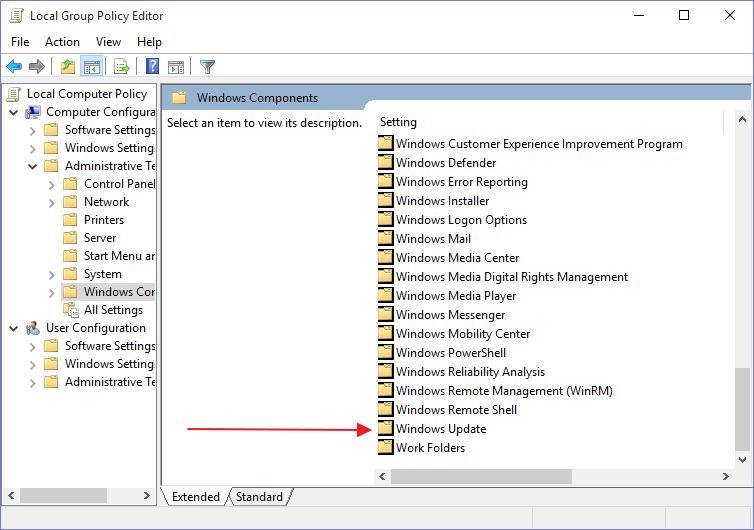Collapse the Computer Configuration node

pyautogui.click(x=14, y=112)
